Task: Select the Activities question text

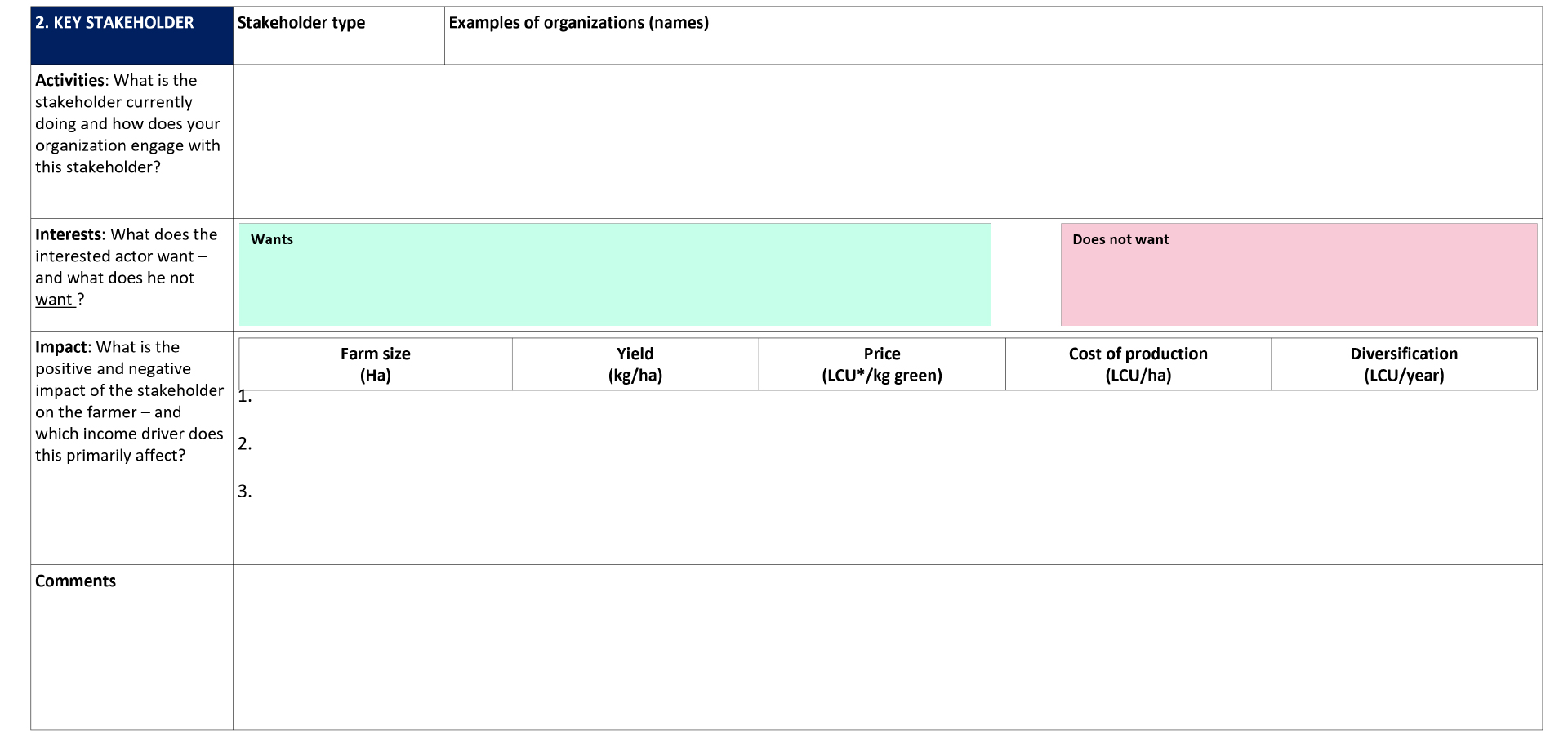Action: (127, 124)
